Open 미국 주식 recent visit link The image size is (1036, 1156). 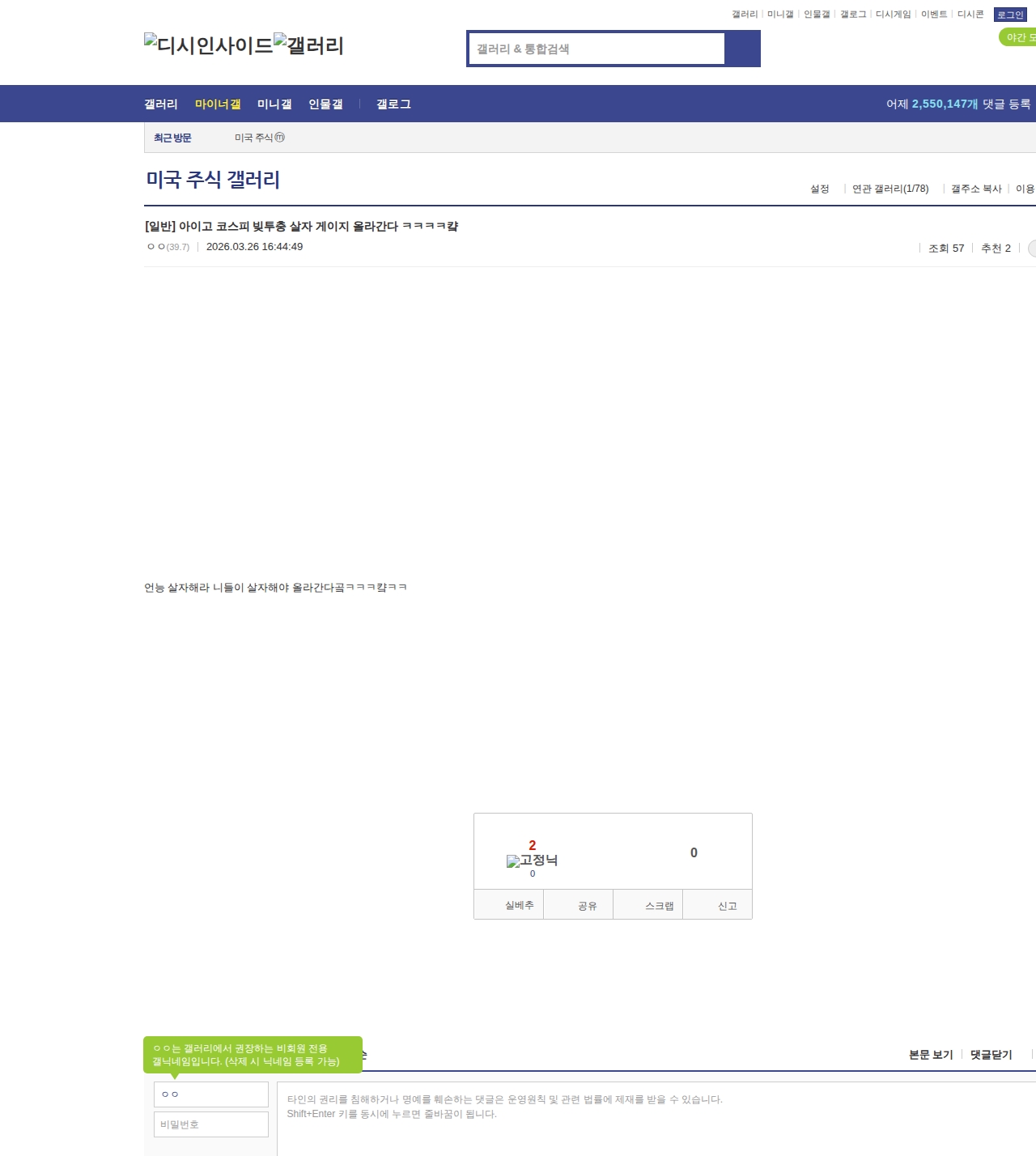[254, 138]
